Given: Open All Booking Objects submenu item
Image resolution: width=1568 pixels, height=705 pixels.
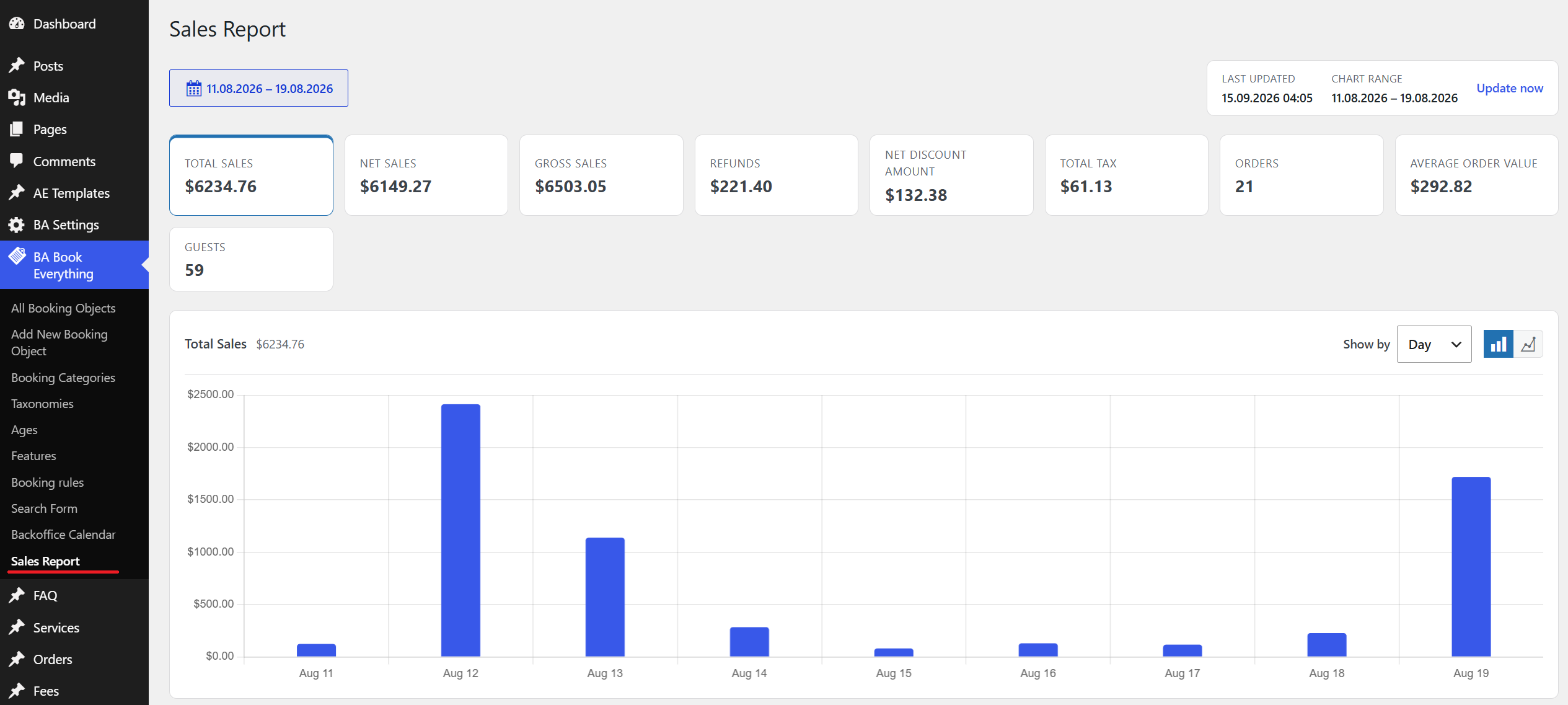Looking at the screenshot, I should coord(63,308).
